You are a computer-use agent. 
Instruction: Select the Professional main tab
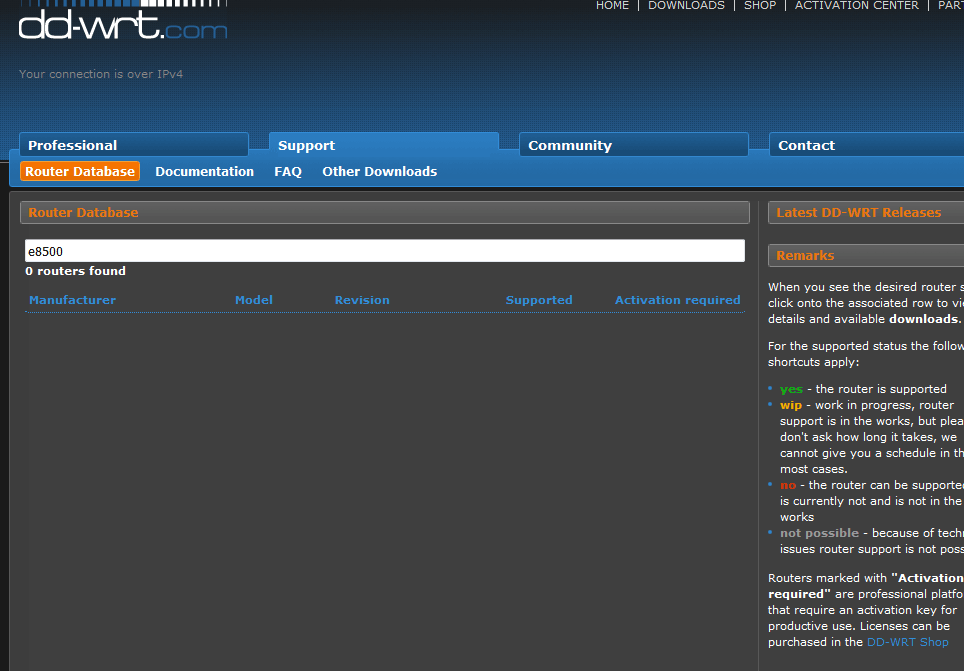(134, 145)
